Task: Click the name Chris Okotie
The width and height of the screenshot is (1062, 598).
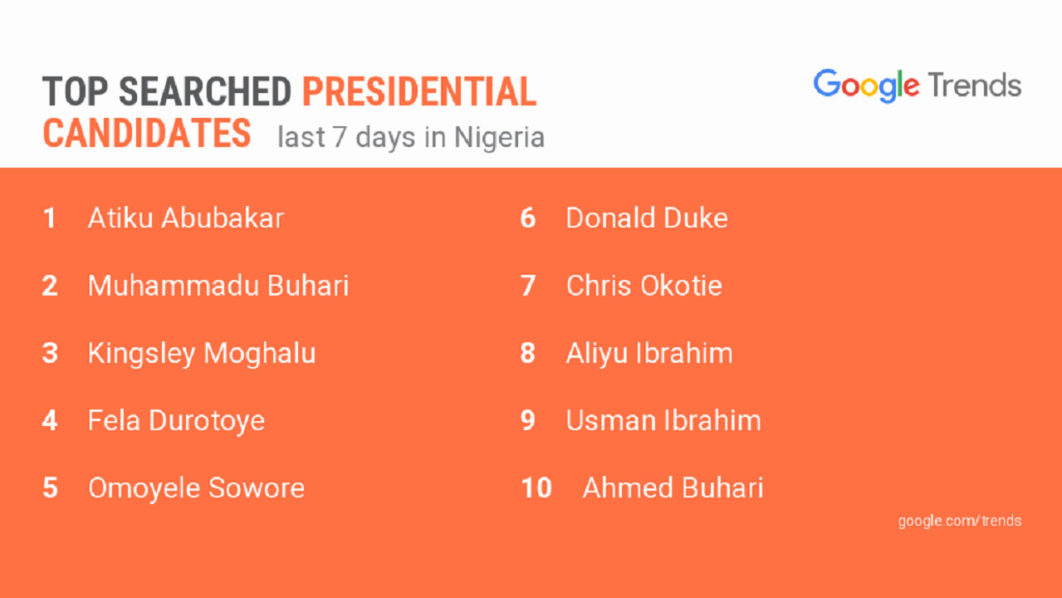Action: tap(643, 286)
